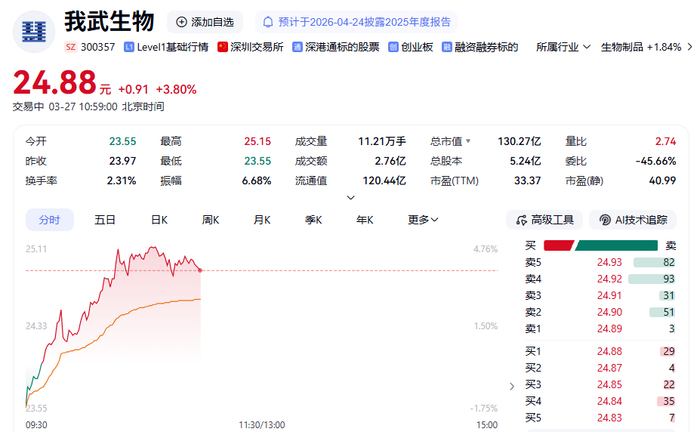Switch to 周K chart tab

(x=210, y=220)
